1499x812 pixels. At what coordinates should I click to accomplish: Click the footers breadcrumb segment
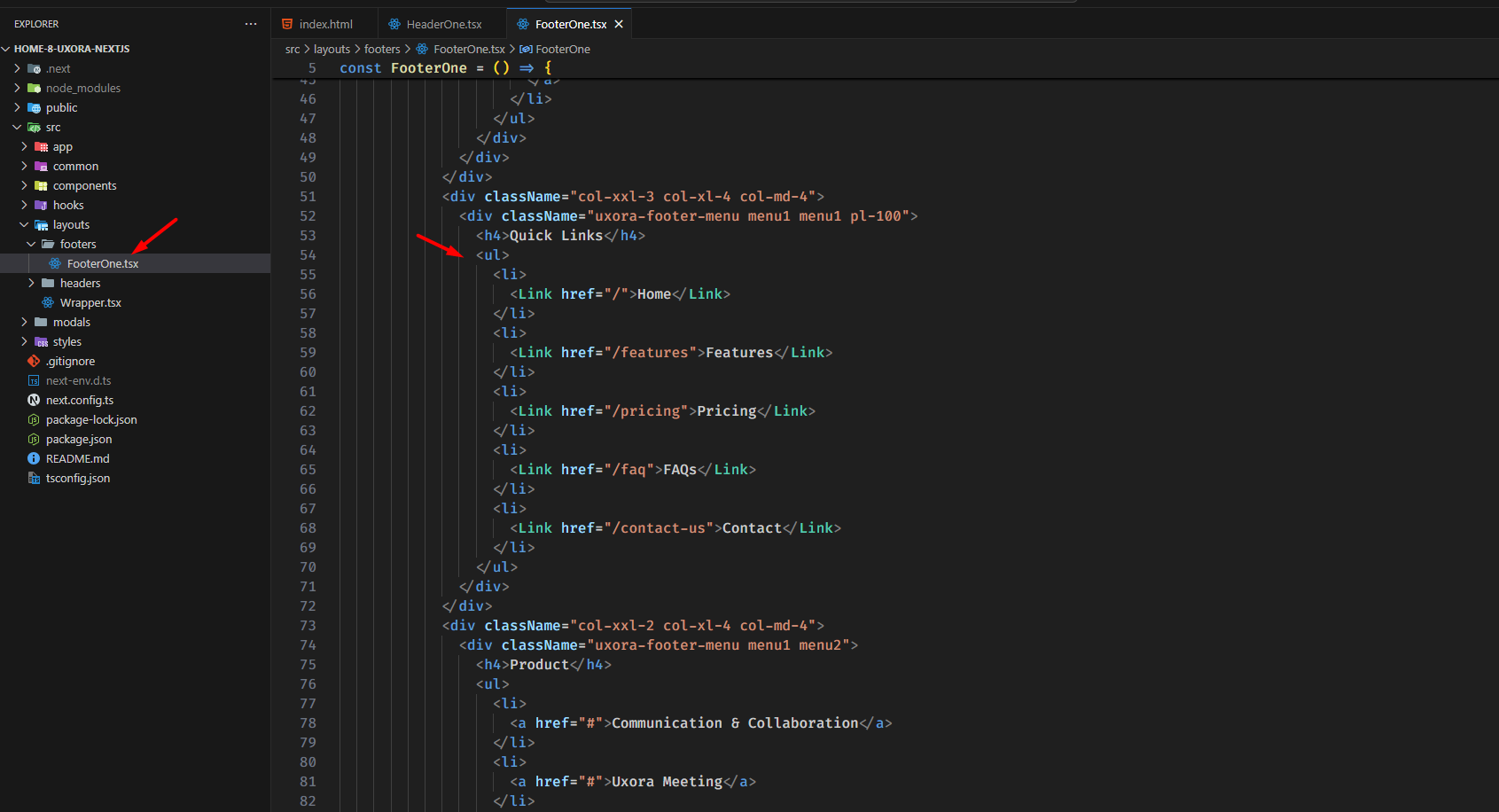(x=382, y=49)
